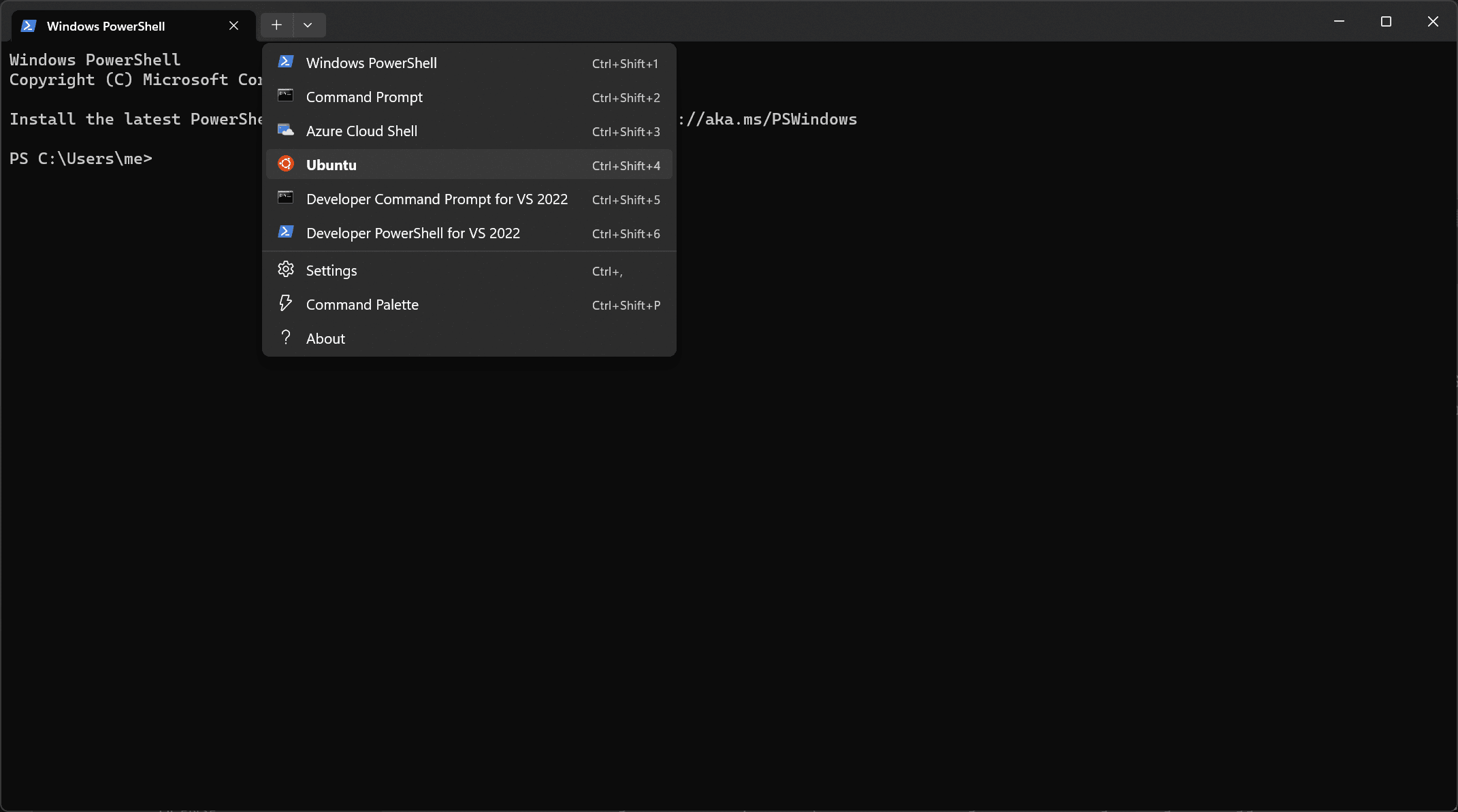The image size is (1458, 812).
Task: Minimize the terminal window
Action: [1339, 22]
